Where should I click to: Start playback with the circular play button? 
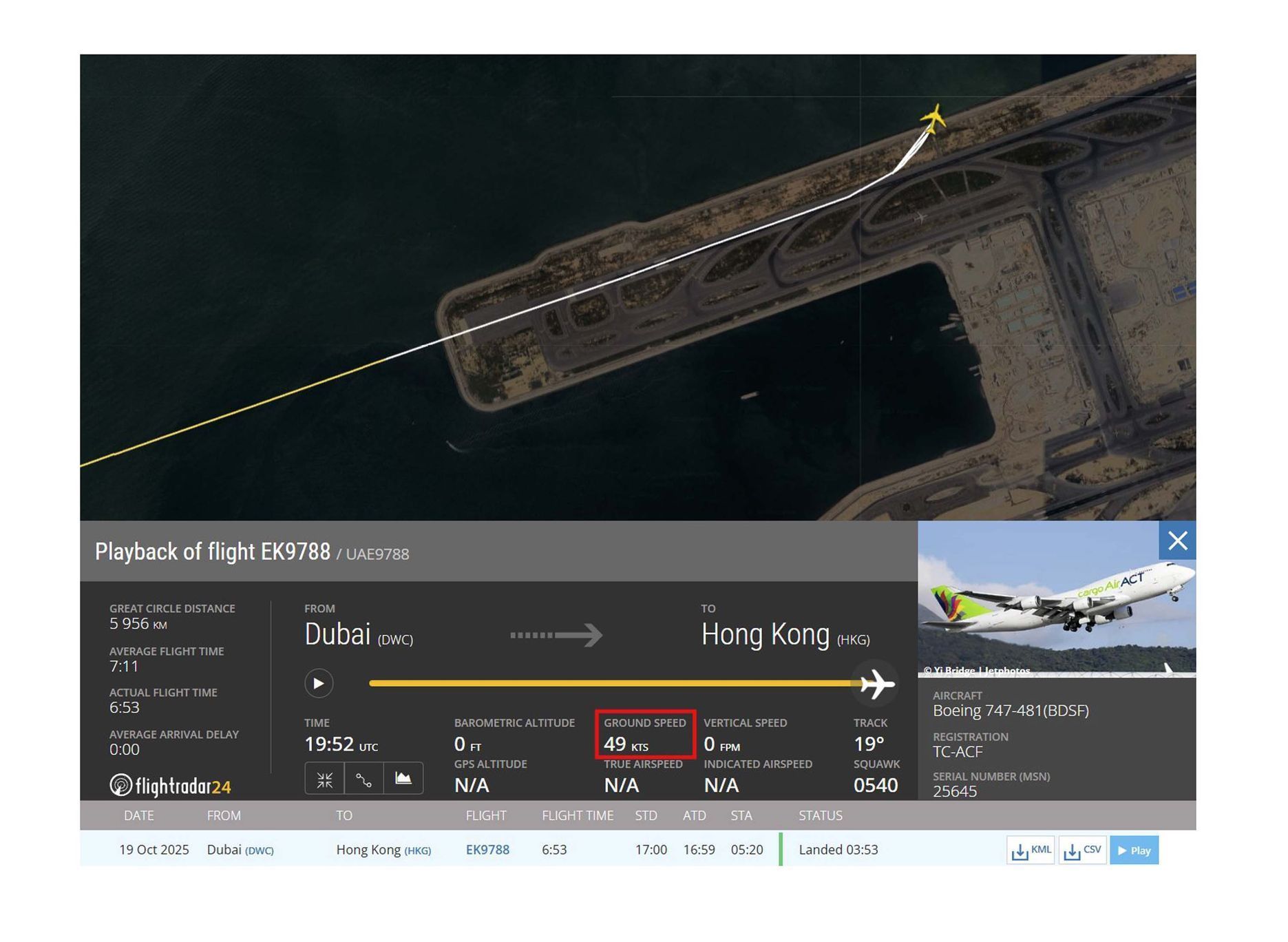tap(319, 683)
